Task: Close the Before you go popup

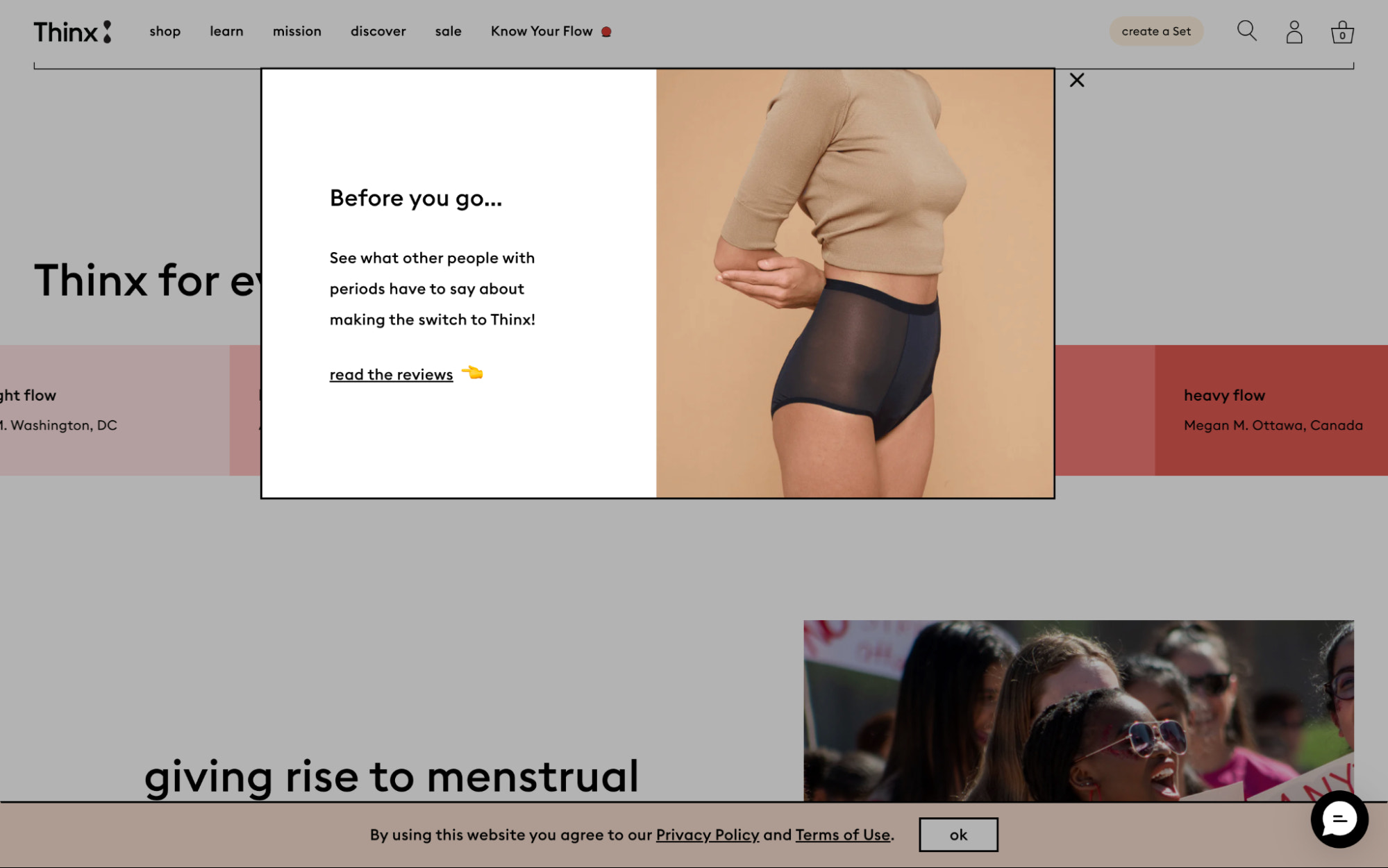Action: click(x=1076, y=81)
